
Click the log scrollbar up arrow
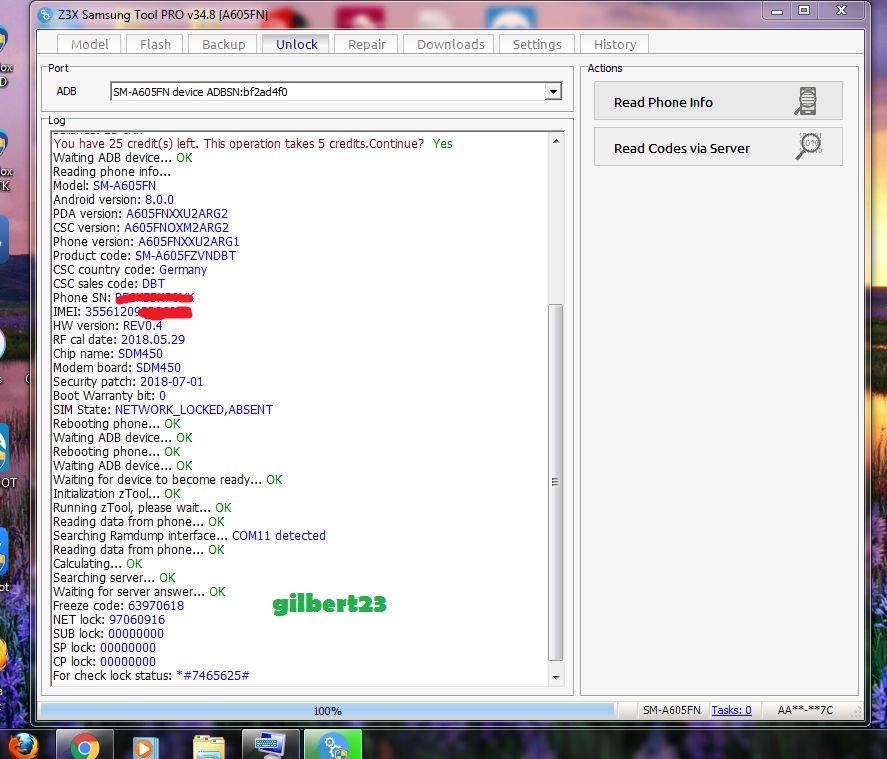pyautogui.click(x=556, y=141)
